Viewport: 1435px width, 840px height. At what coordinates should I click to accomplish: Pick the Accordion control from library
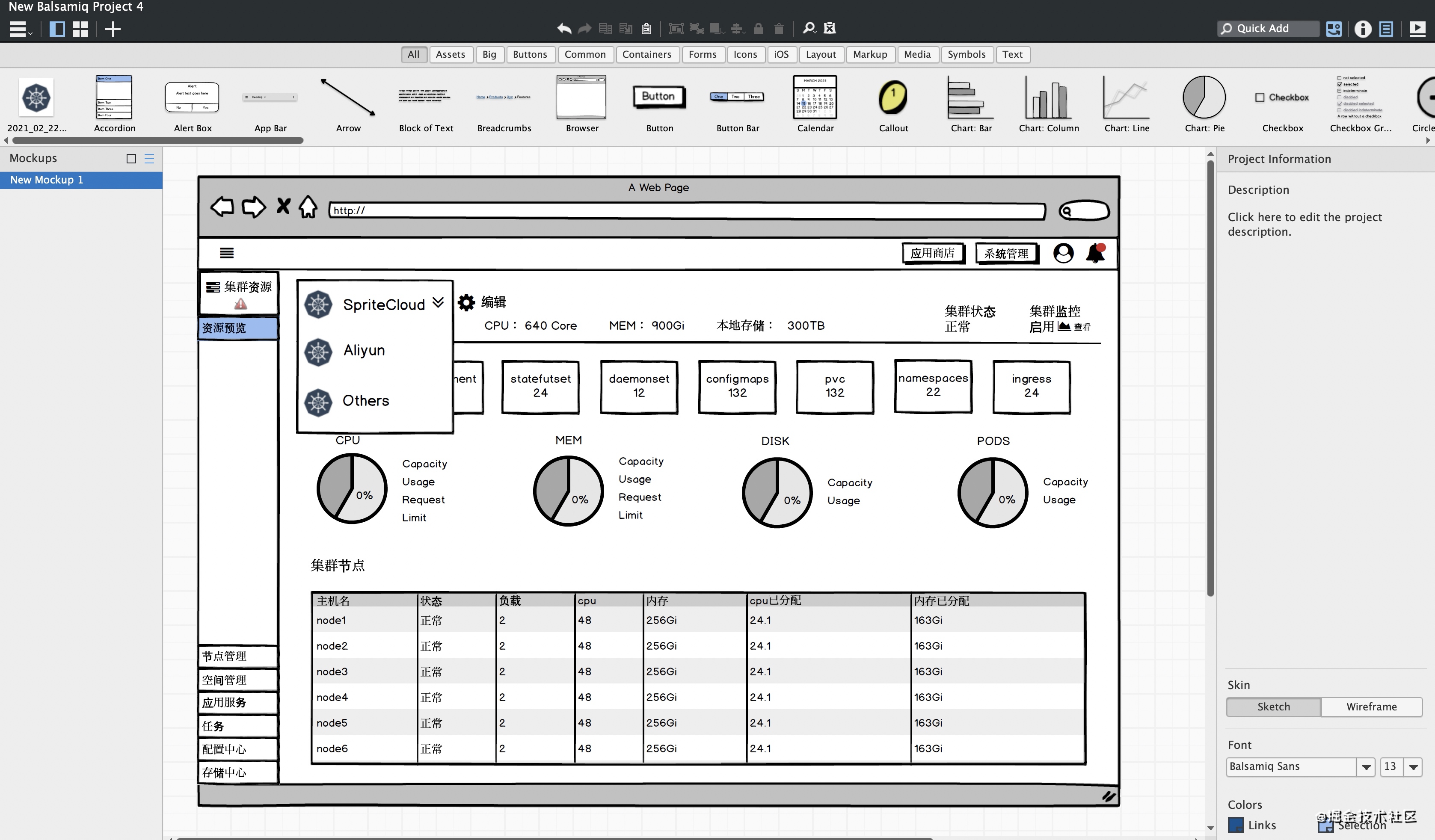[115, 104]
